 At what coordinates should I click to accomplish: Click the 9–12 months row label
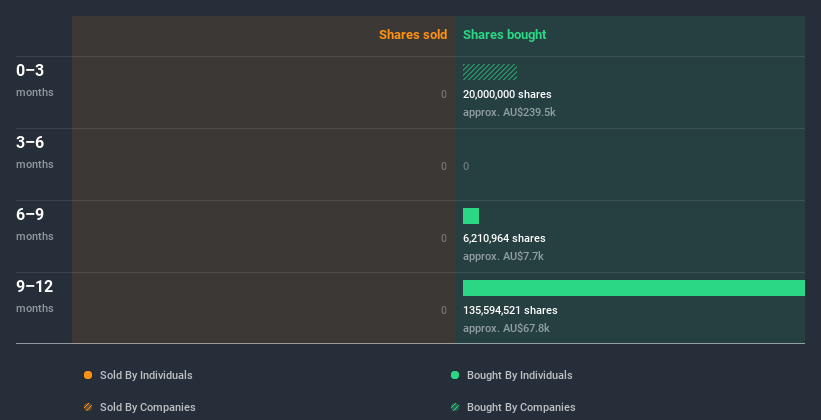pyautogui.click(x=35, y=296)
